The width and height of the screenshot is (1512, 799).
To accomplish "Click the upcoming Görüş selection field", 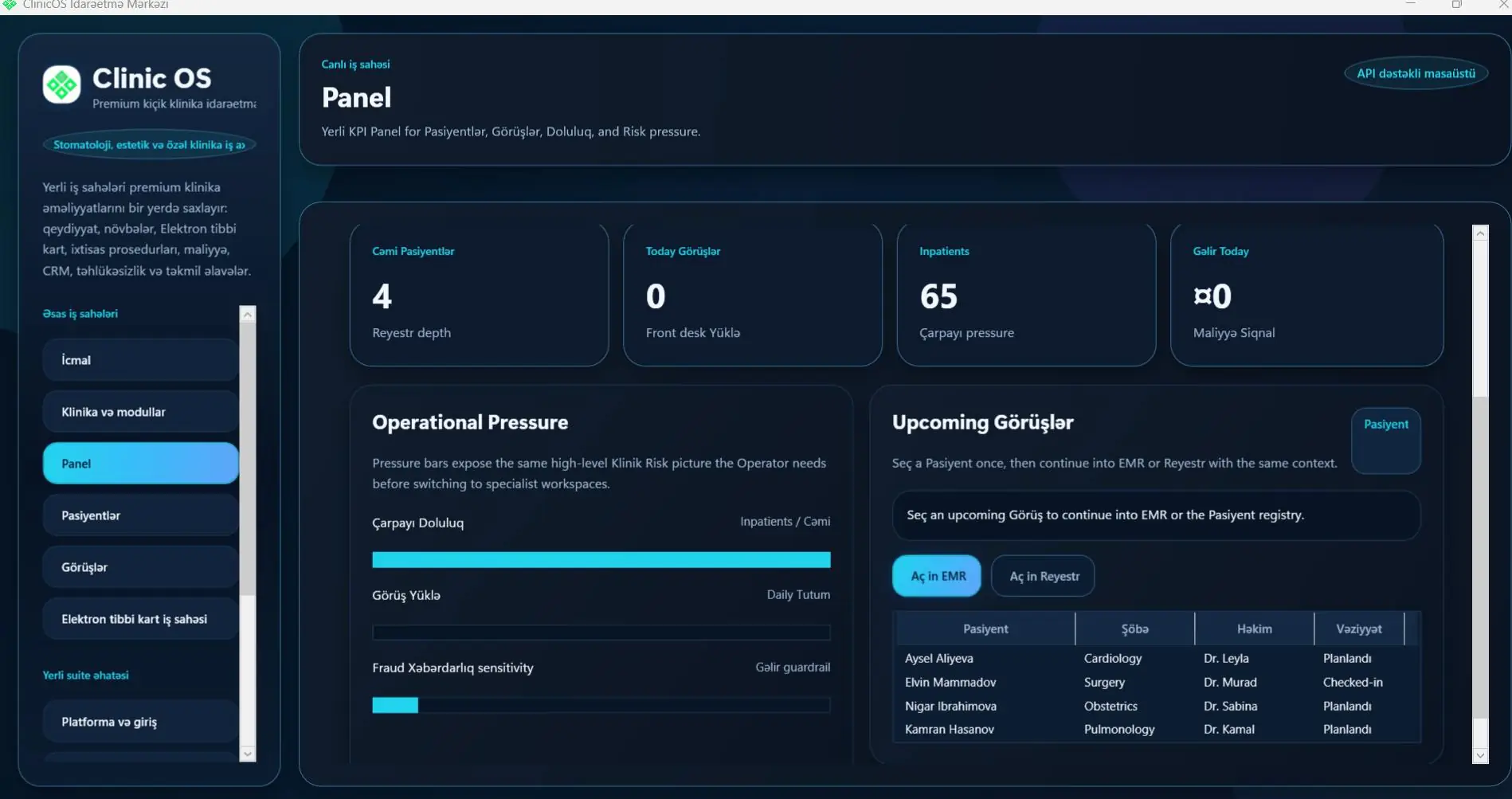I will point(1156,515).
